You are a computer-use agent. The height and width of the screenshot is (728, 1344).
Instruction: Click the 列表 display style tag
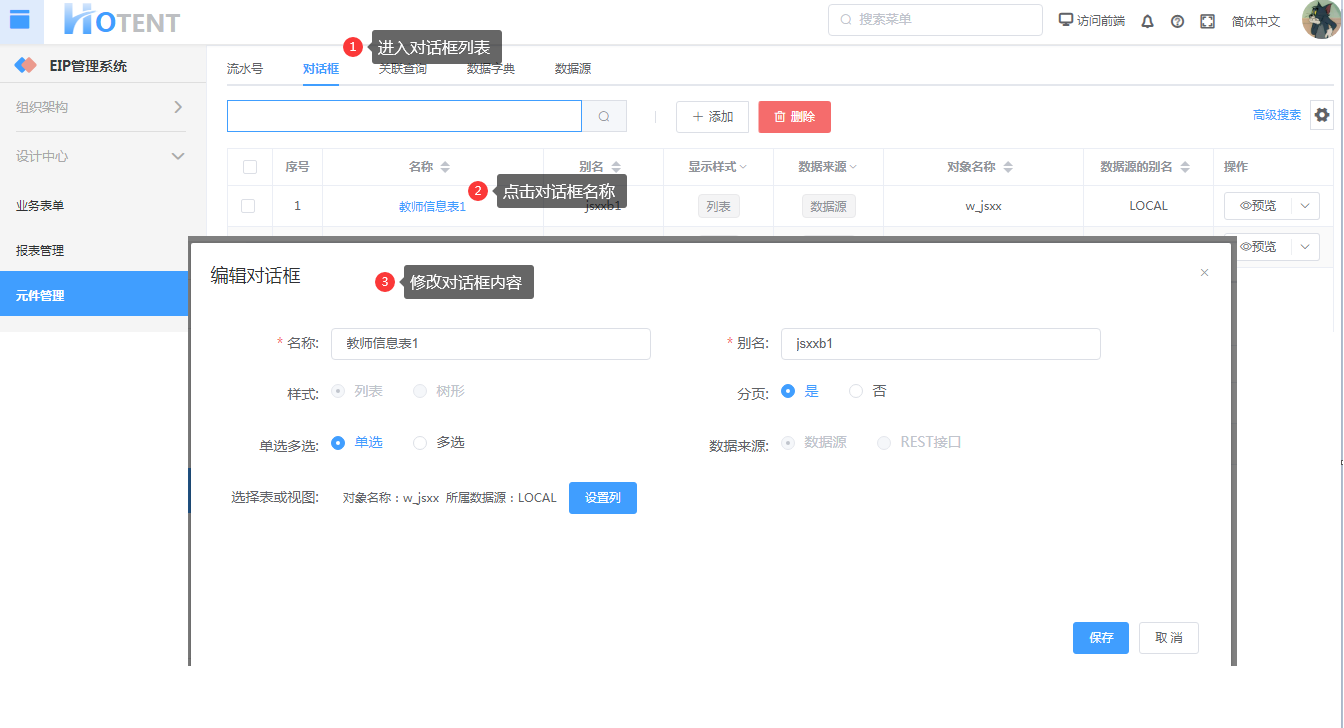[x=718, y=207]
